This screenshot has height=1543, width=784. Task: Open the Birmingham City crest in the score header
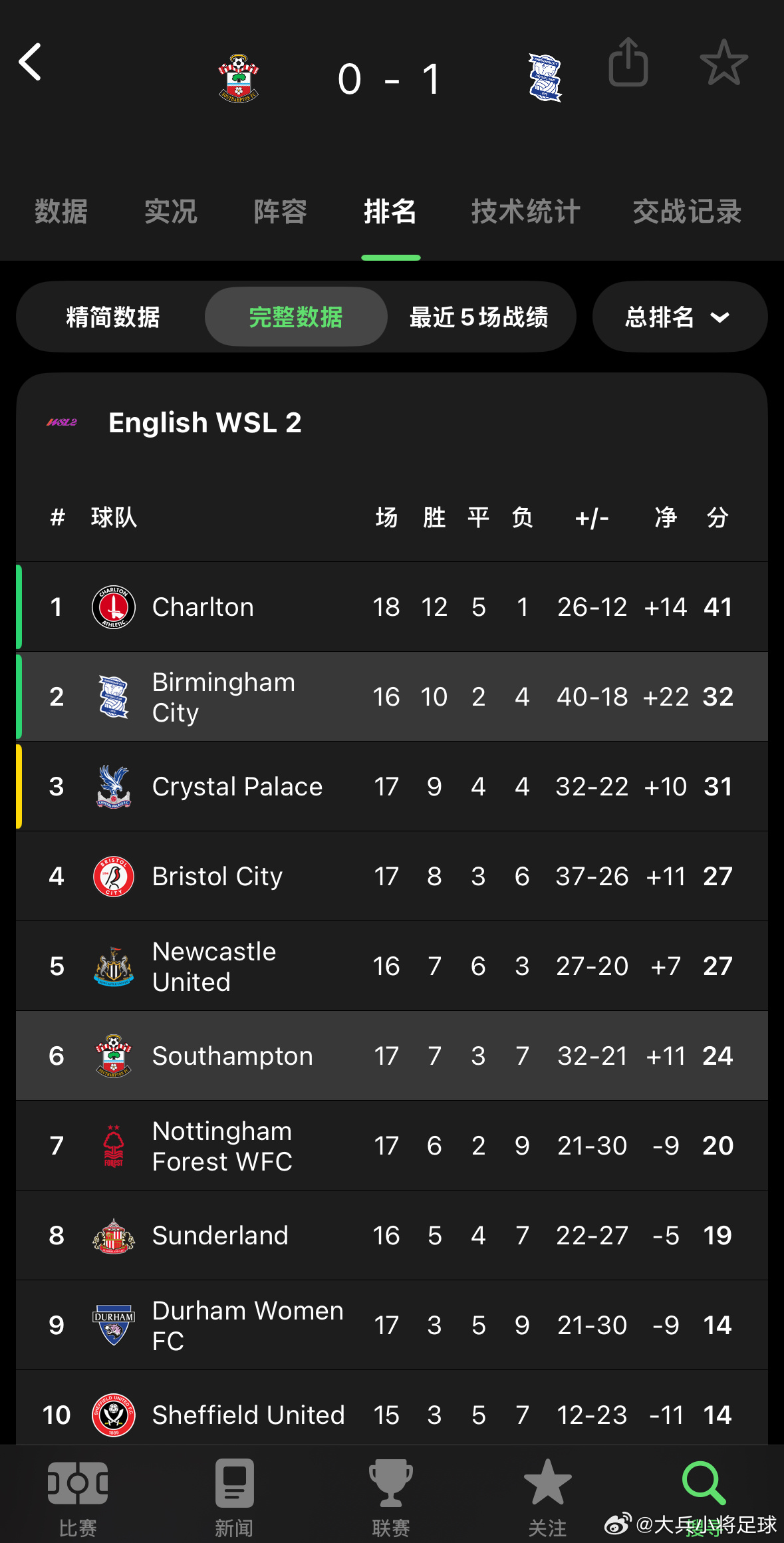545,78
